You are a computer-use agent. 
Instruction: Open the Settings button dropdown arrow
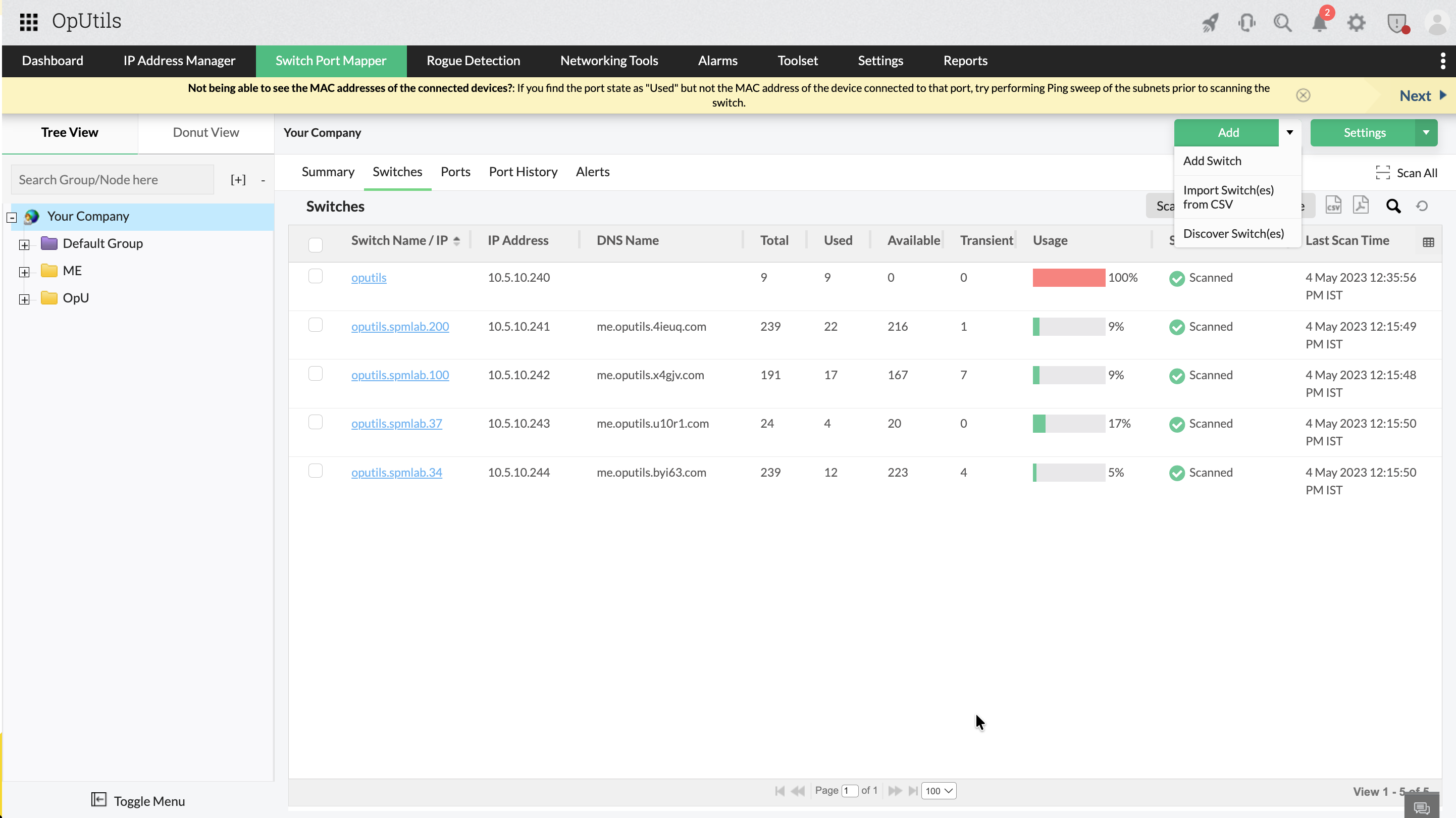[1426, 132]
